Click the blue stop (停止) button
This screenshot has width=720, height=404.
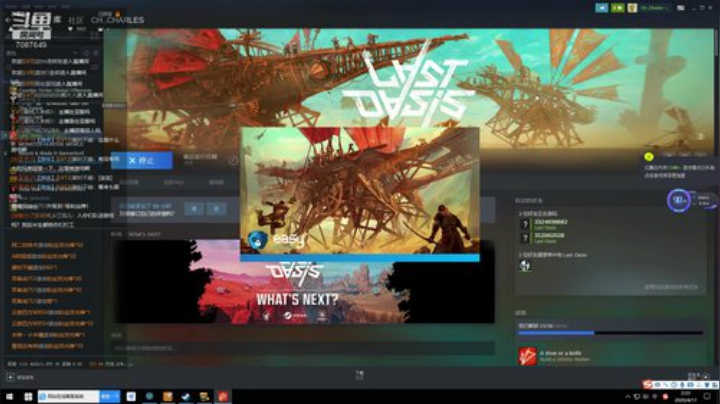[x=142, y=160]
